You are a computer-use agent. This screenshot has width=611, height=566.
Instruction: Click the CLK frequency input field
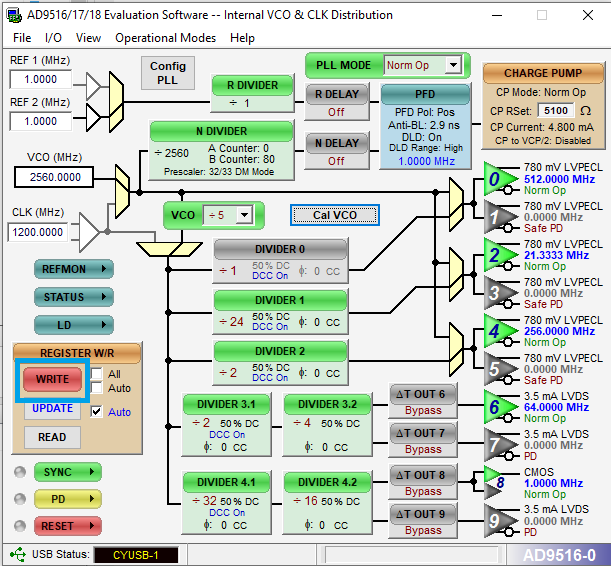[37, 232]
